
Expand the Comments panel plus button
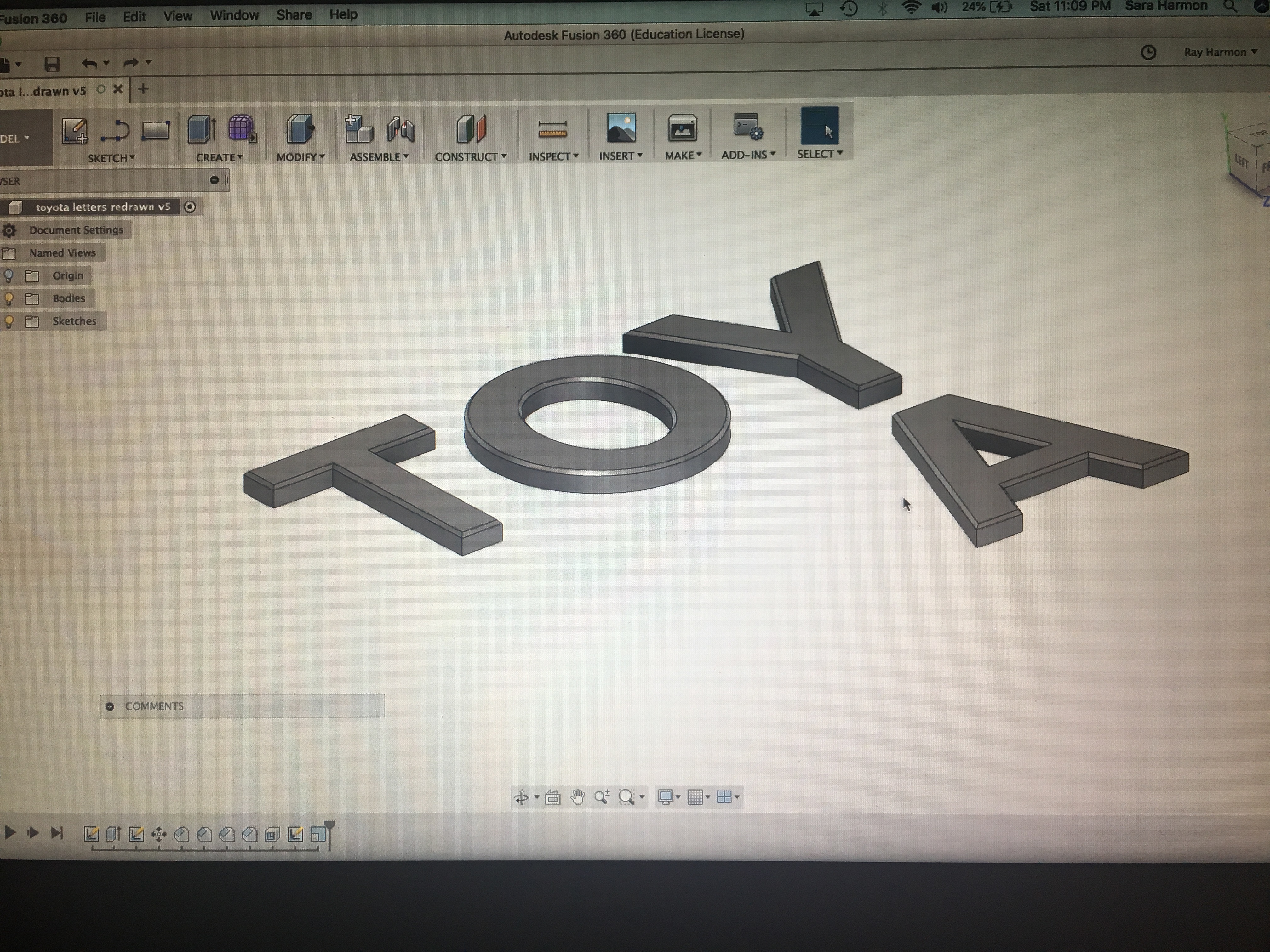pyautogui.click(x=110, y=706)
